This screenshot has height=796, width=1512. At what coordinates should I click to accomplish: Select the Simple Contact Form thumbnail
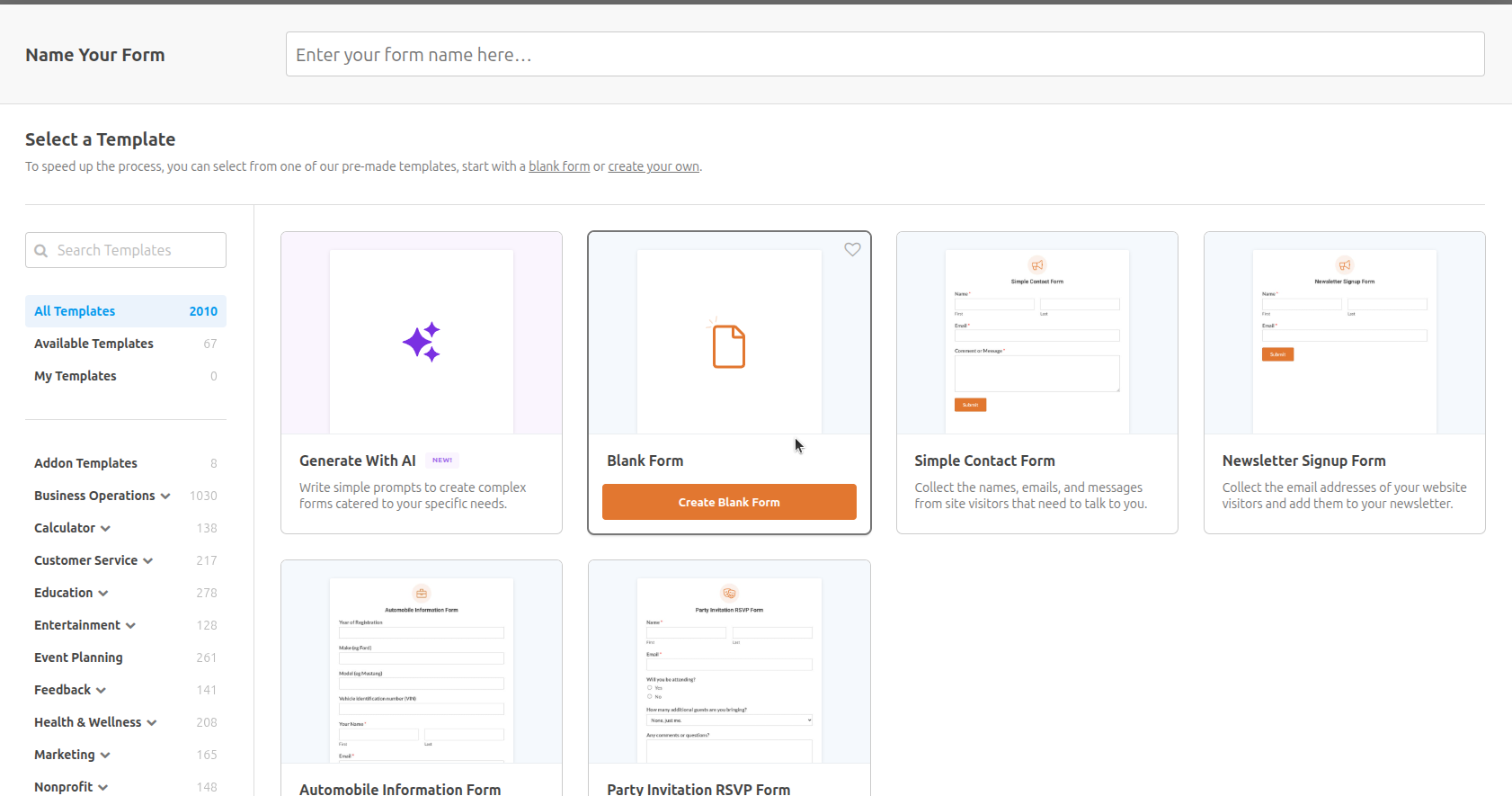[1036, 334]
